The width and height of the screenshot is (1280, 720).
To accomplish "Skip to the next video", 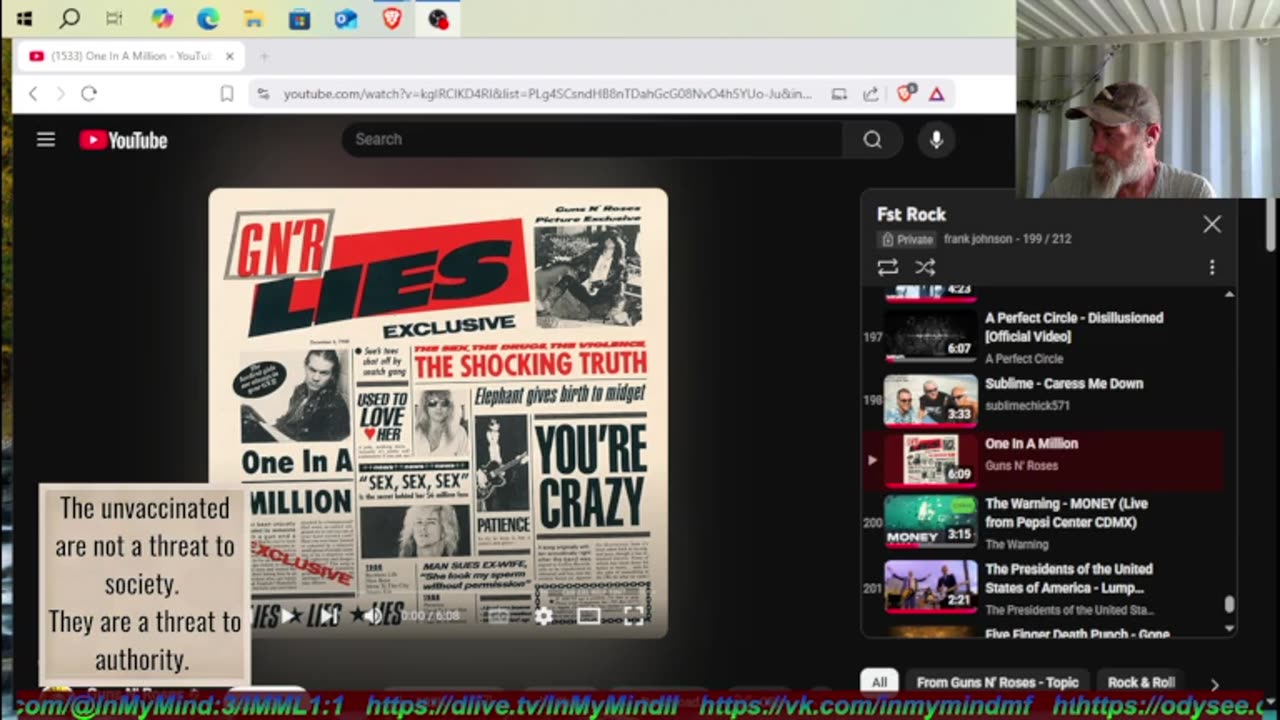I will [328, 615].
